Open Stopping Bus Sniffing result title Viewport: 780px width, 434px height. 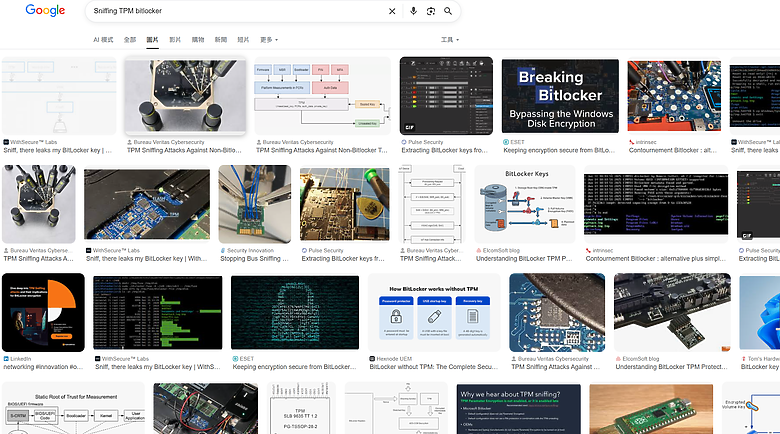point(254,259)
